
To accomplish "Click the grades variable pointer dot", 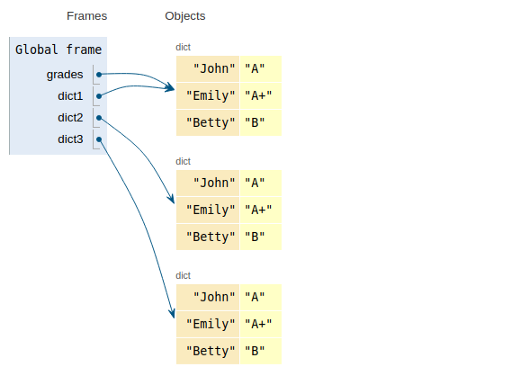I will coord(99,75).
